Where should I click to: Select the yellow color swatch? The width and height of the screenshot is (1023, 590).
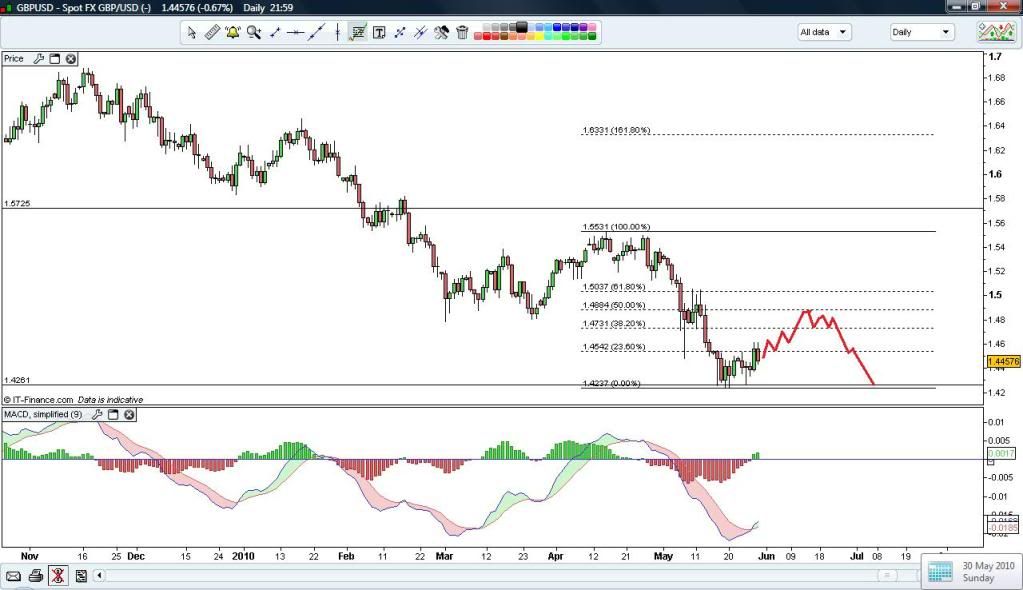pos(540,37)
